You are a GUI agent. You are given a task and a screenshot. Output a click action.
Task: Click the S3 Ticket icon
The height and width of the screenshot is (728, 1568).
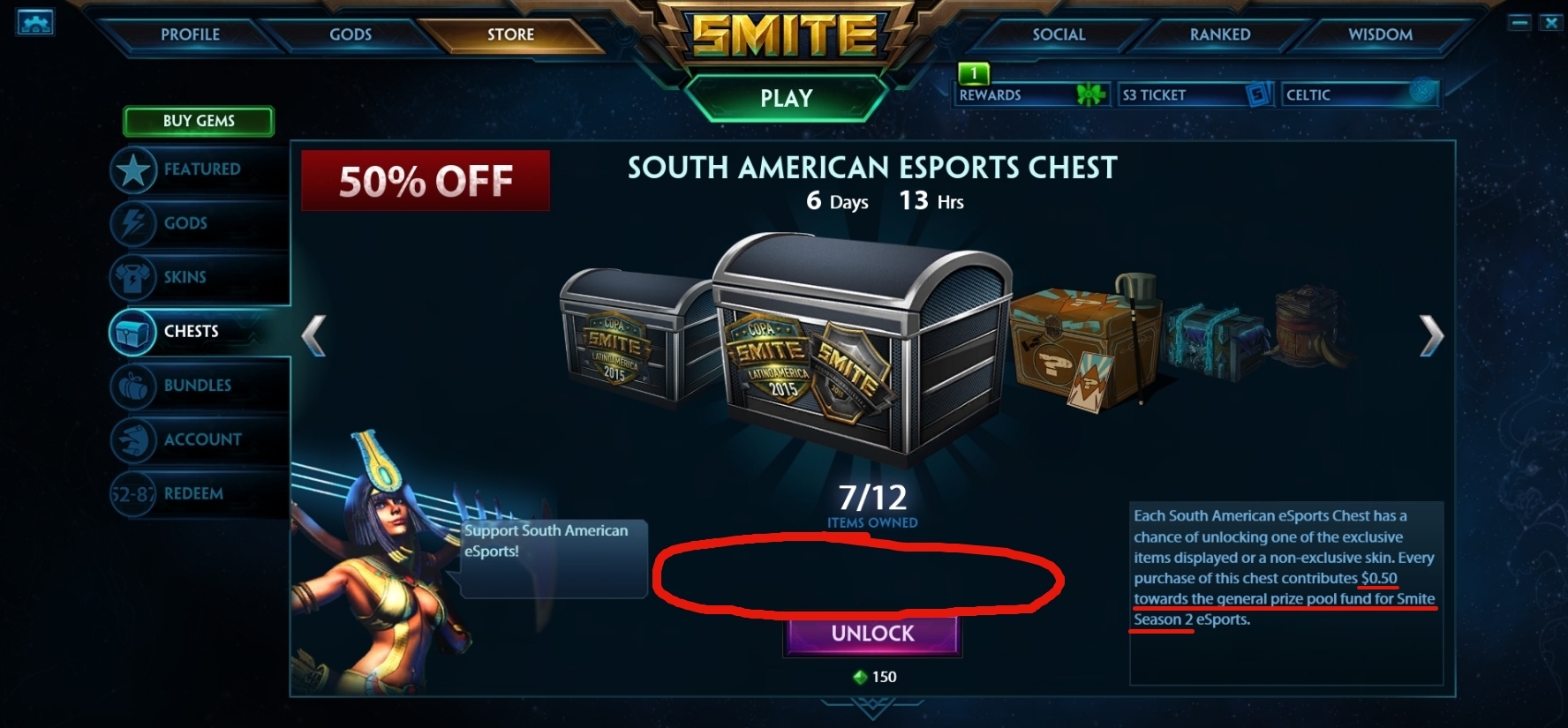pos(1260,94)
